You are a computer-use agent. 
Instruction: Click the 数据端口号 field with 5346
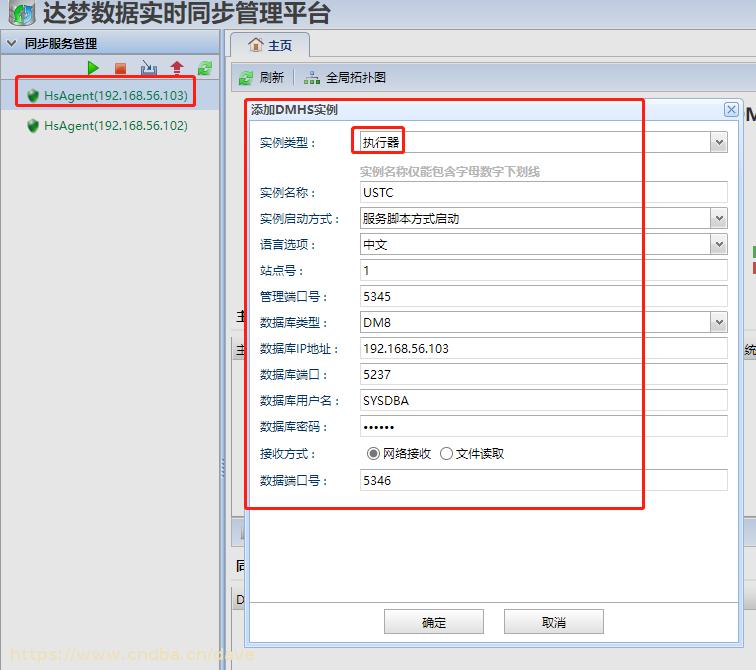tap(543, 481)
